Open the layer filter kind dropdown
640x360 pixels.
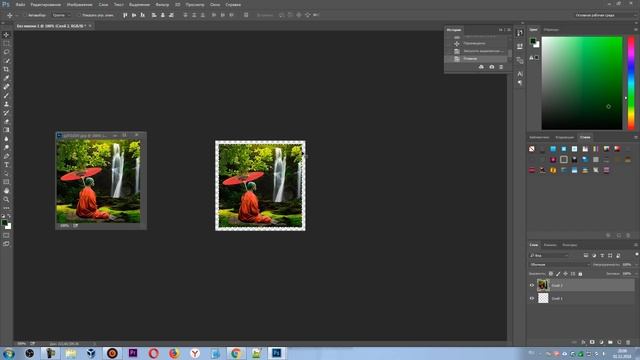point(549,256)
